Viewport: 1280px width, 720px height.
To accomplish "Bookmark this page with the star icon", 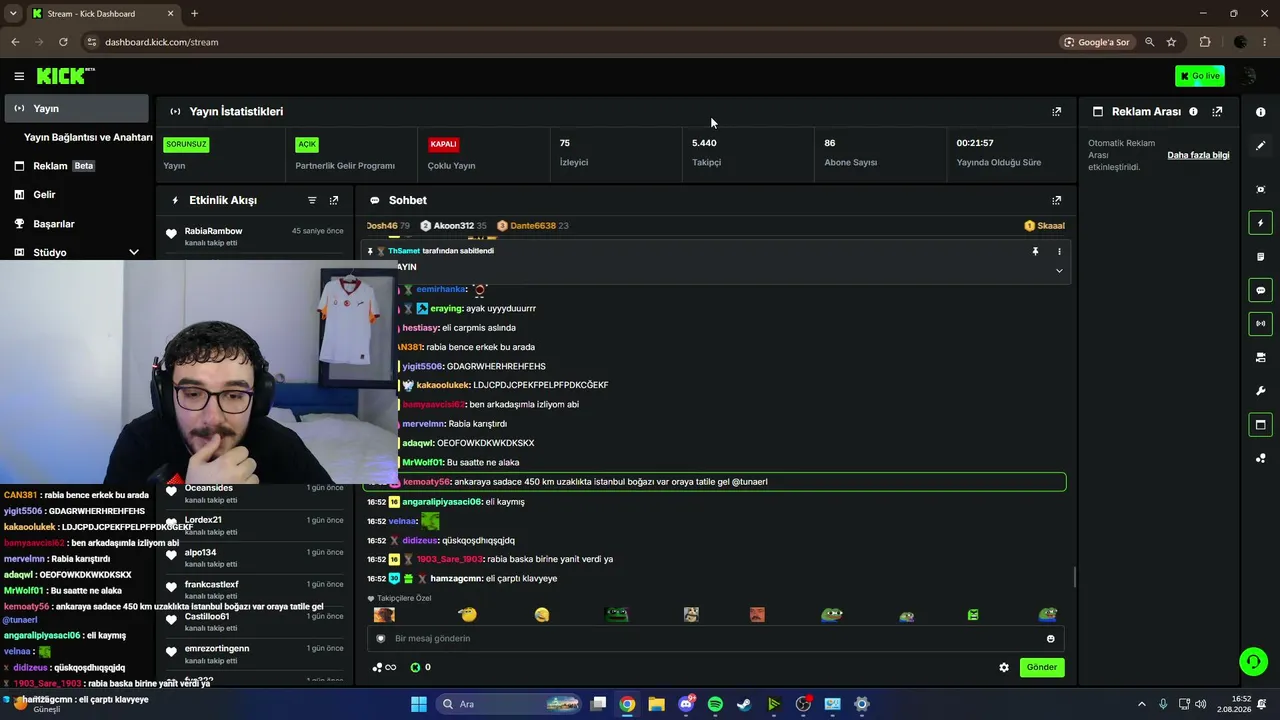I will coord(1171,42).
